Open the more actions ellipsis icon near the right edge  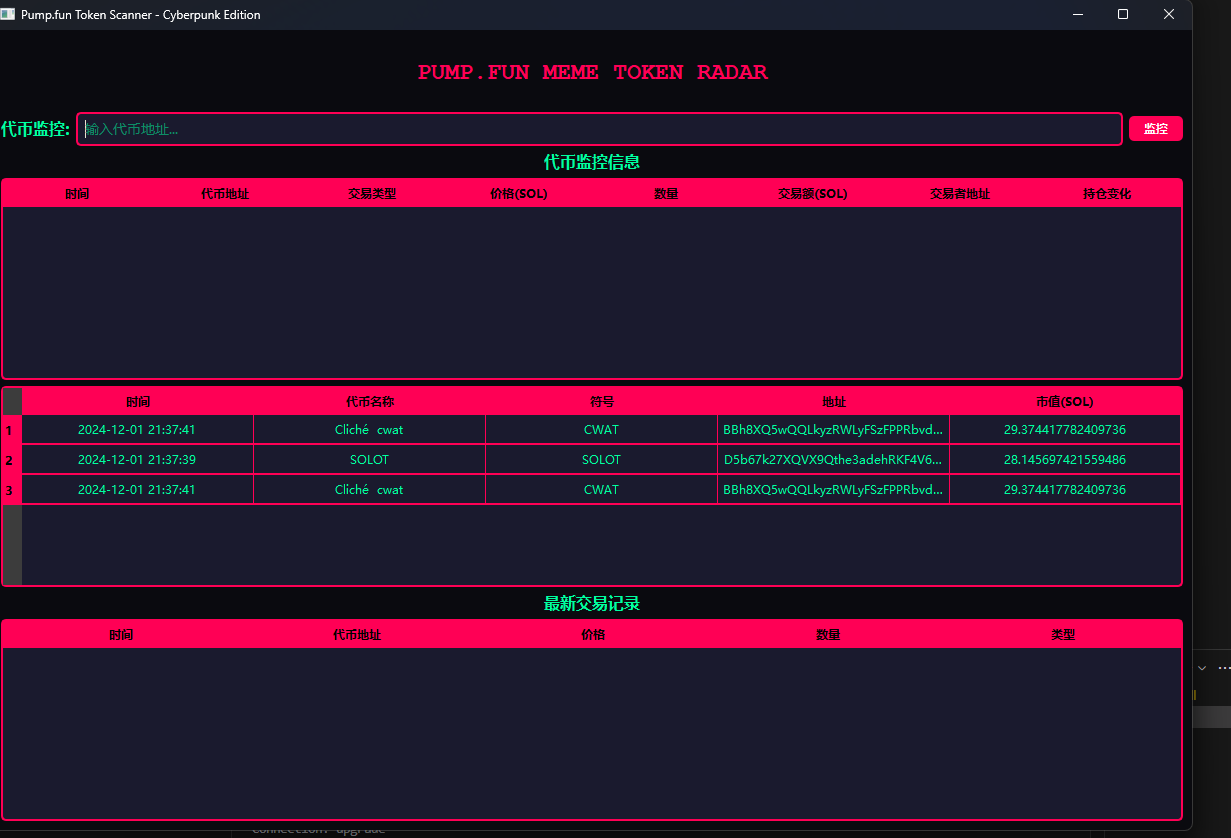[x=1223, y=667]
